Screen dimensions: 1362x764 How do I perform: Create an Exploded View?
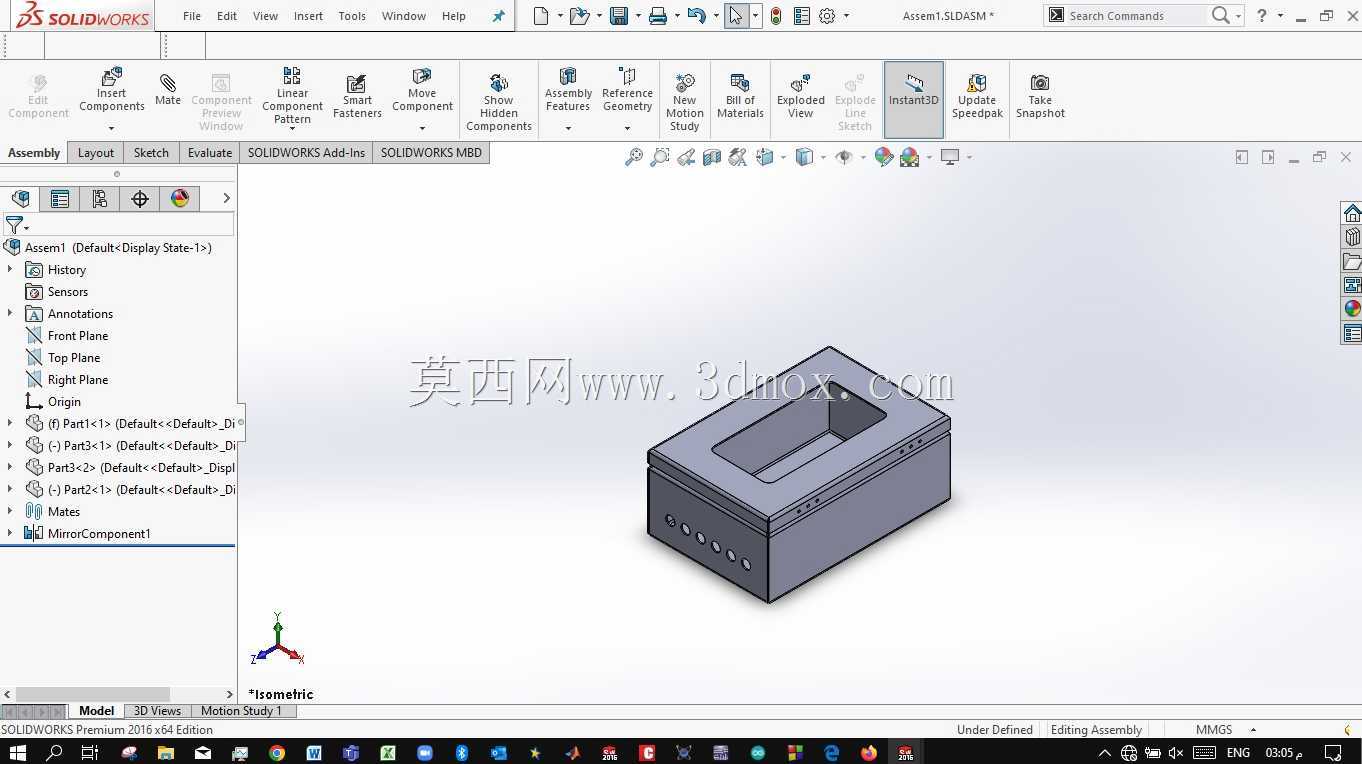pyautogui.click(x=801, y=96)
